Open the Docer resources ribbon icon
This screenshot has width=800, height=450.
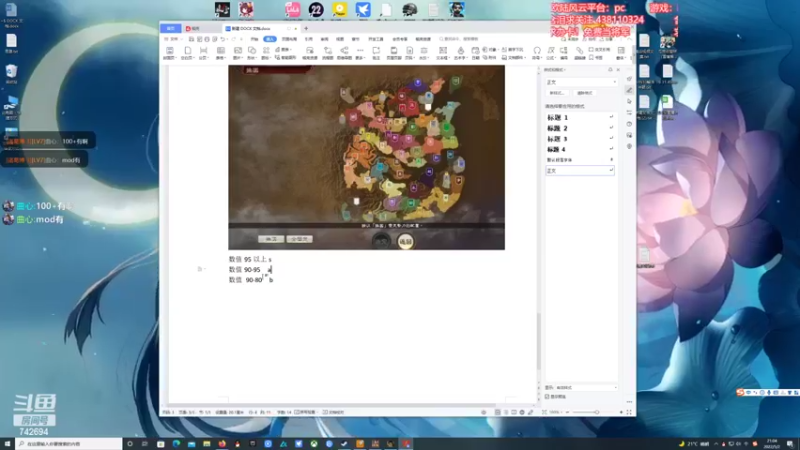310,53
